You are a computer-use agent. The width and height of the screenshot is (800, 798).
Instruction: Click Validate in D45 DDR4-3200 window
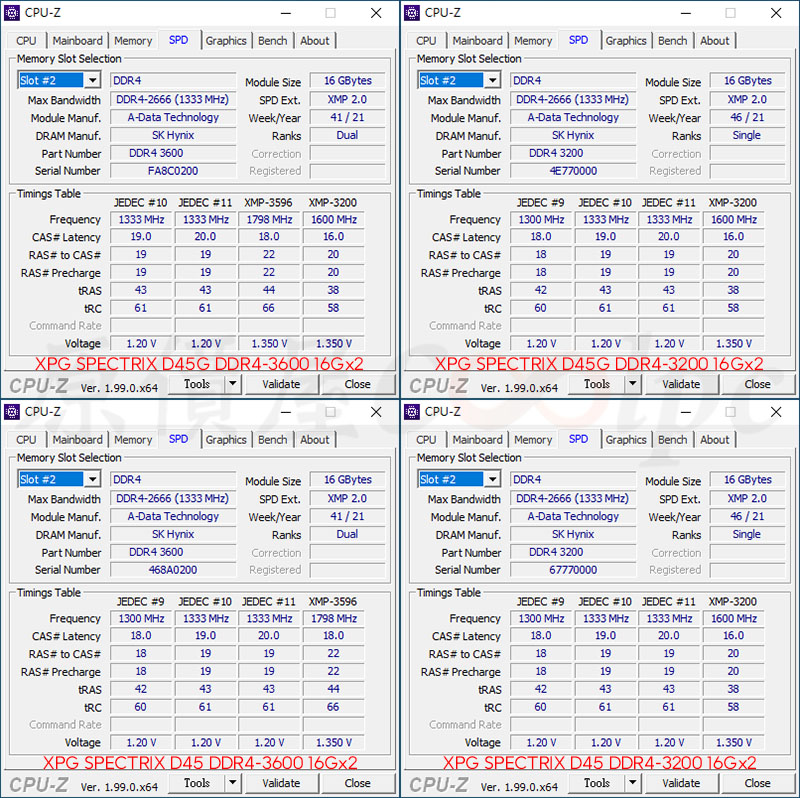click(682, 783)
